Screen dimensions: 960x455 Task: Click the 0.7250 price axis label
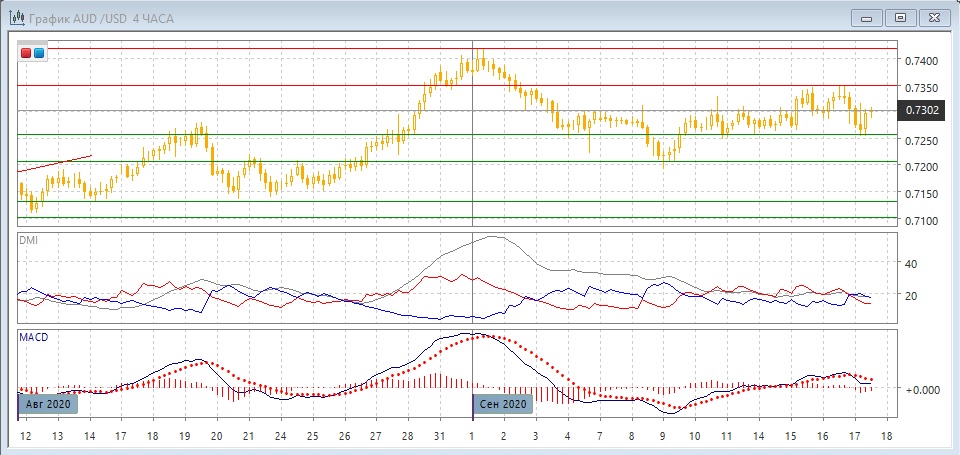[922, 140]
